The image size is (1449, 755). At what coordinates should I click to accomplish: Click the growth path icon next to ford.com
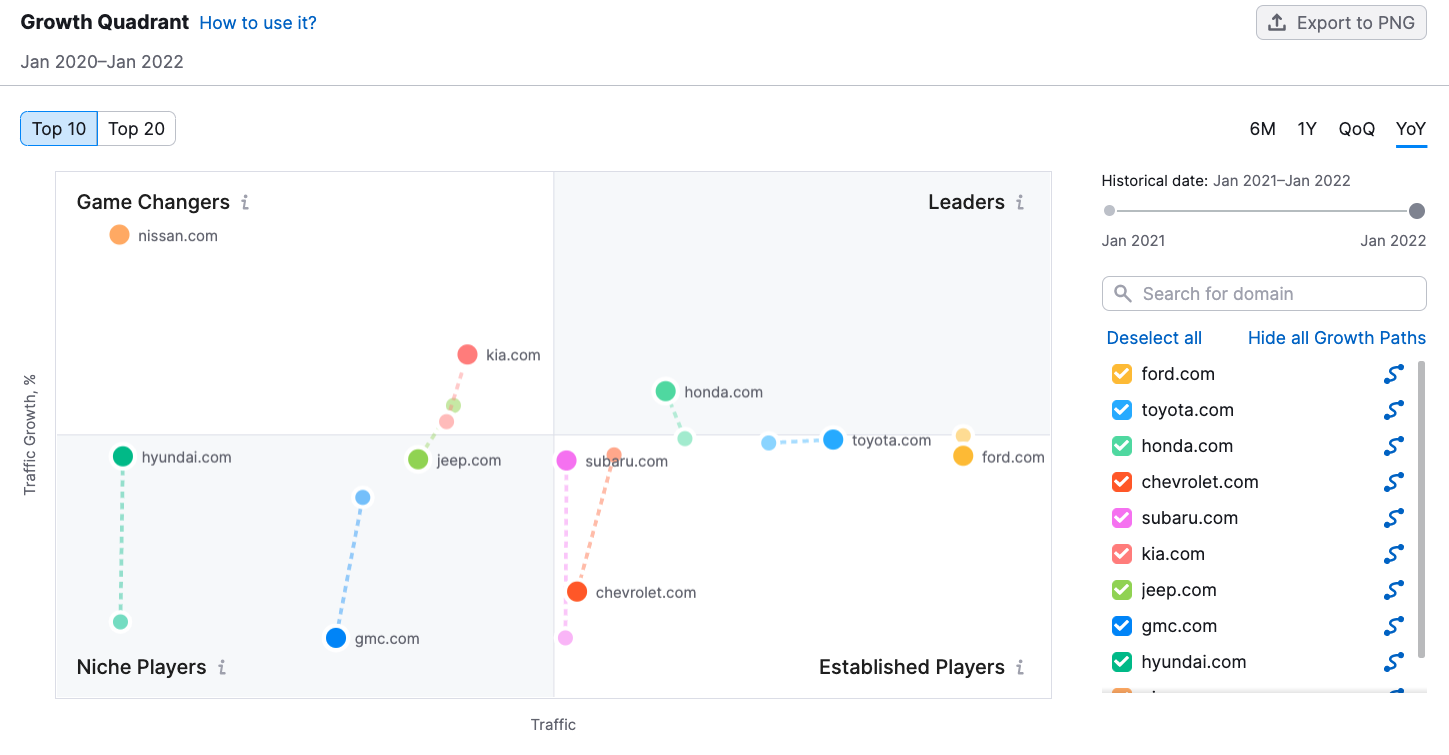(1394, 374)
